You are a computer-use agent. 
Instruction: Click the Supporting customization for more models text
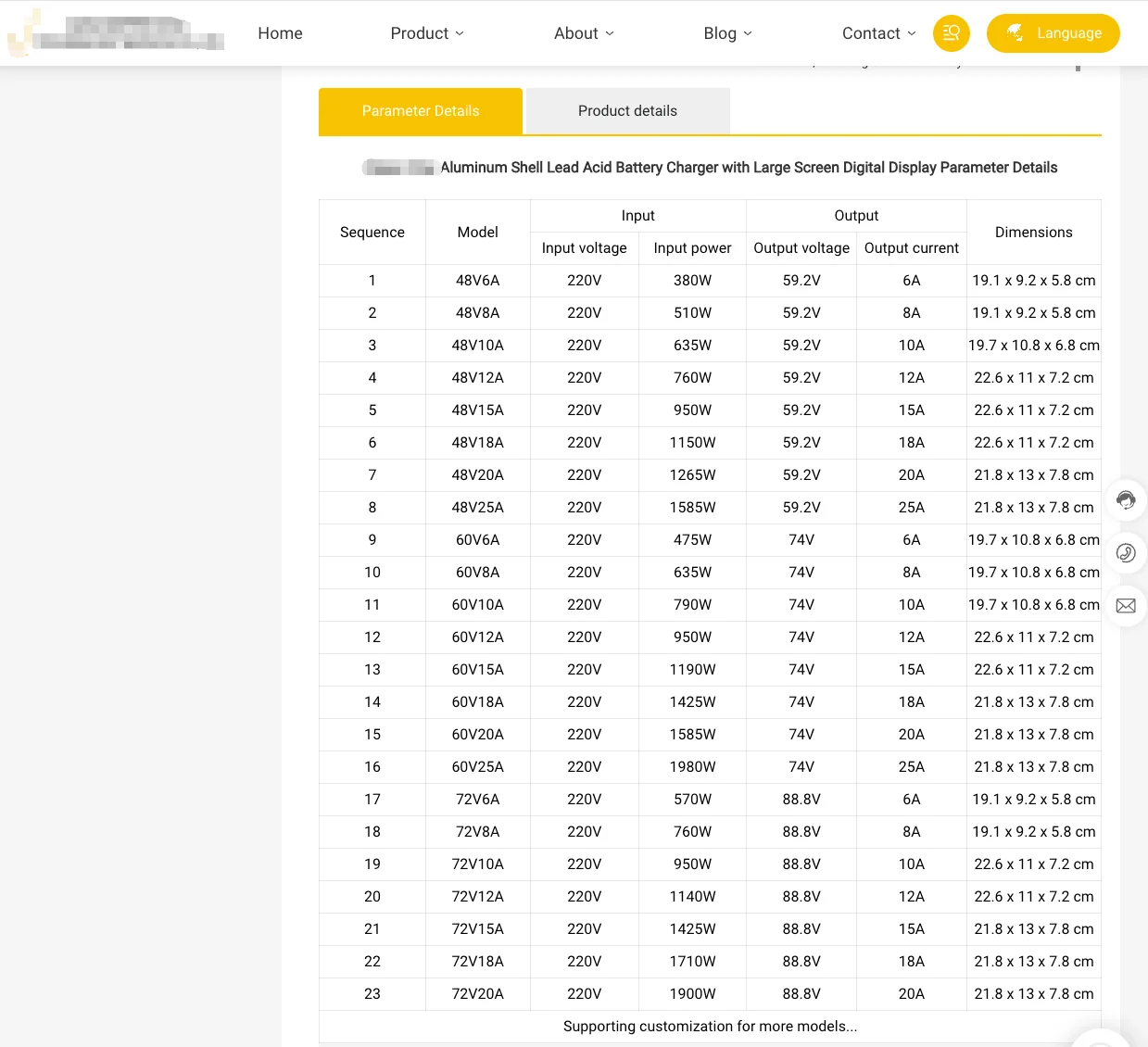tap(710, 1027)
